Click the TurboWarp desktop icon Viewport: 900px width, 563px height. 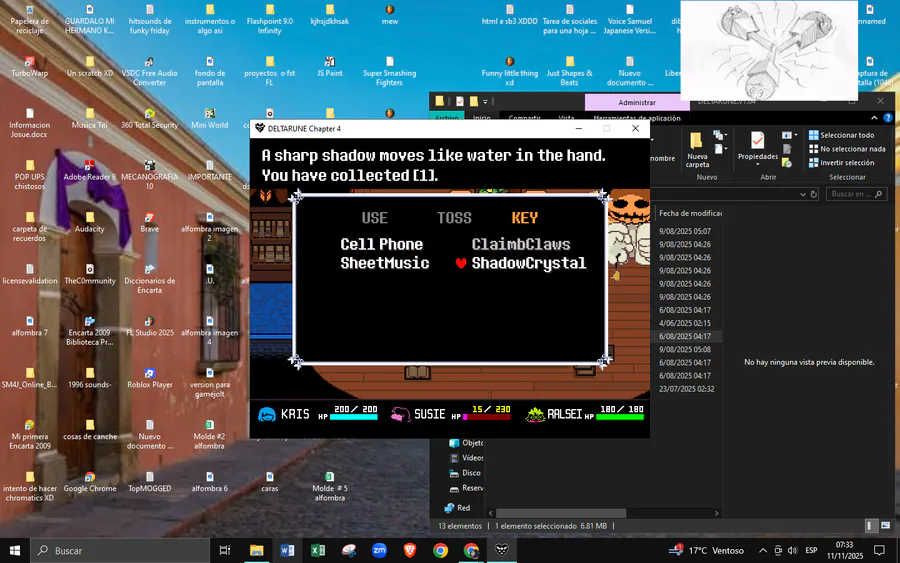click(30, 67)
